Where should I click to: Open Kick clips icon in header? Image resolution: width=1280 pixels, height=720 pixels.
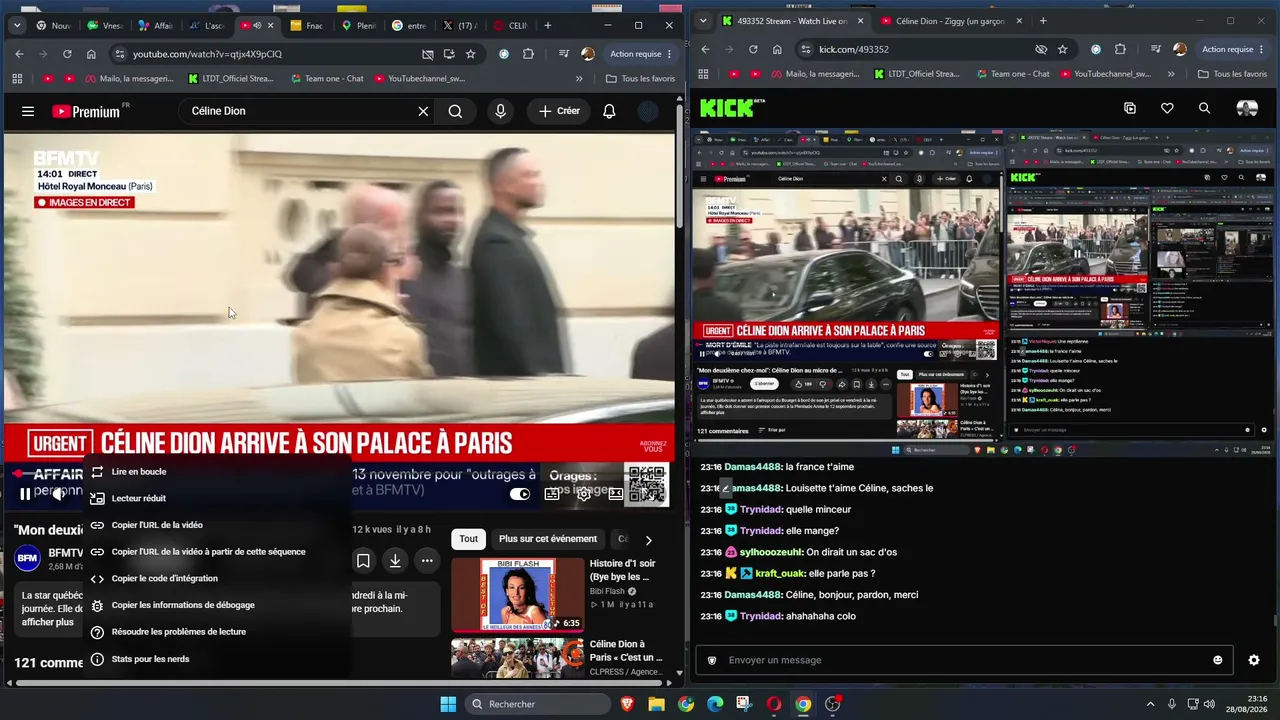pos(1130,108)
